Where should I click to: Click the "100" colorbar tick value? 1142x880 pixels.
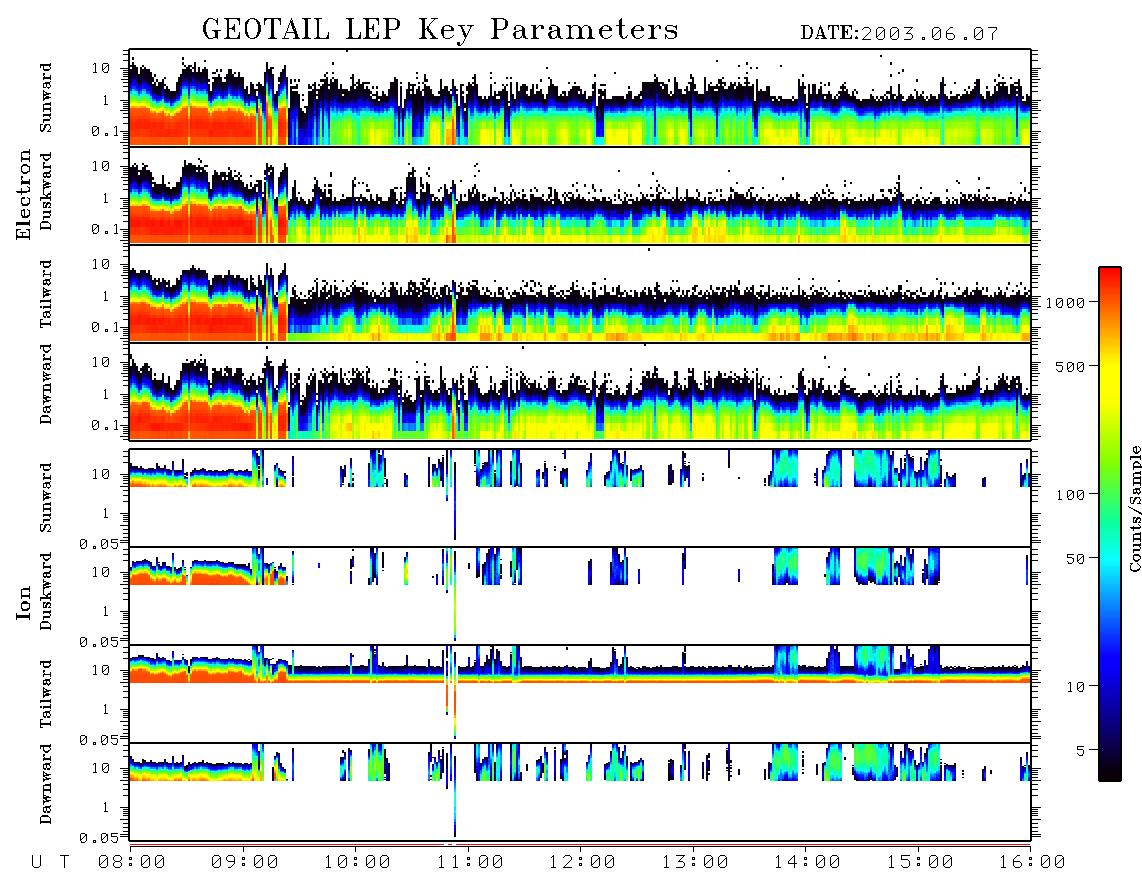tap(1070, 495)
